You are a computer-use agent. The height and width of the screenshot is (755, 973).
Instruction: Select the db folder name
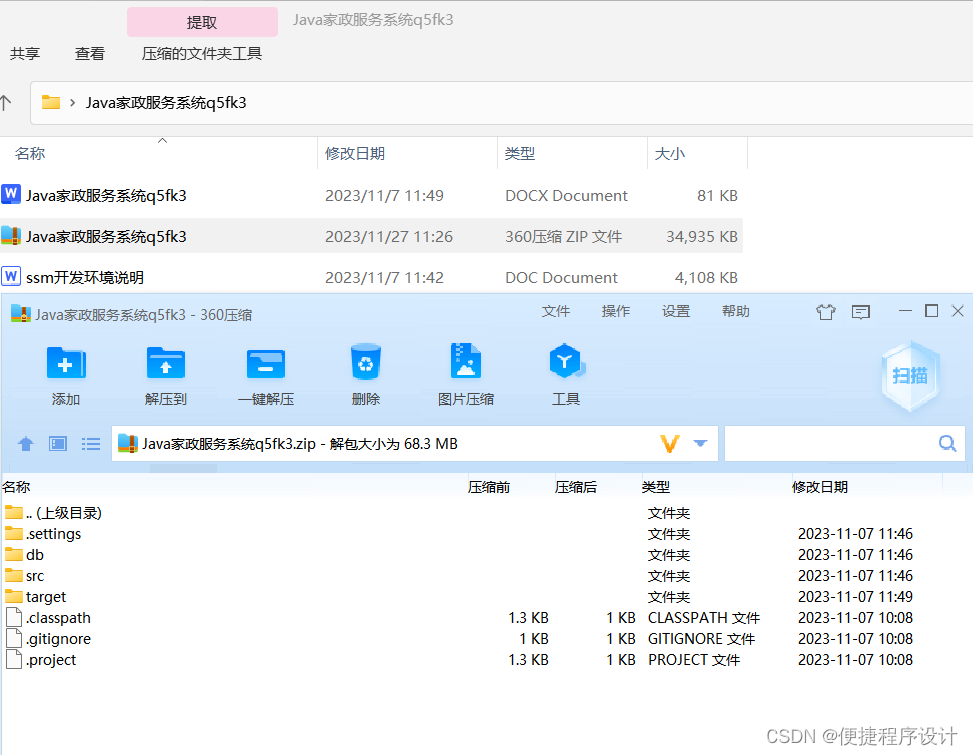tap(35, 555)
